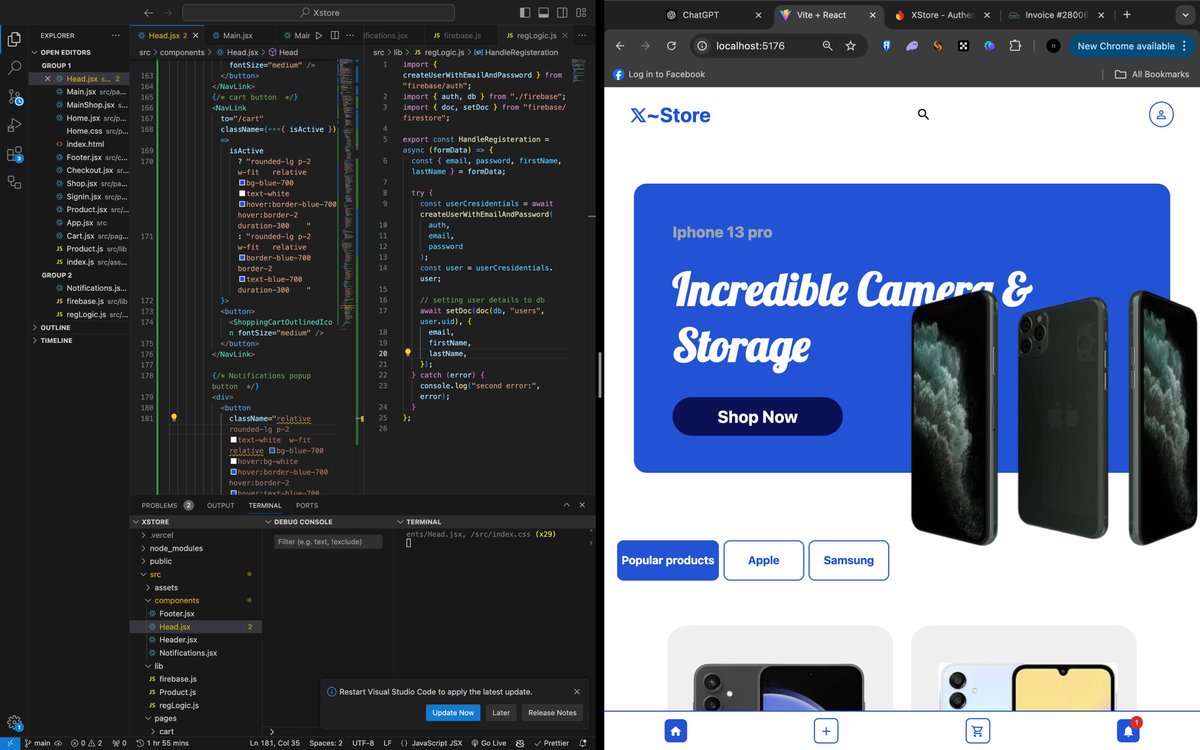Viewport: 1200px width, 750px height.
Task: Open the PORTS panel tab
Action: tap(306, 505)
